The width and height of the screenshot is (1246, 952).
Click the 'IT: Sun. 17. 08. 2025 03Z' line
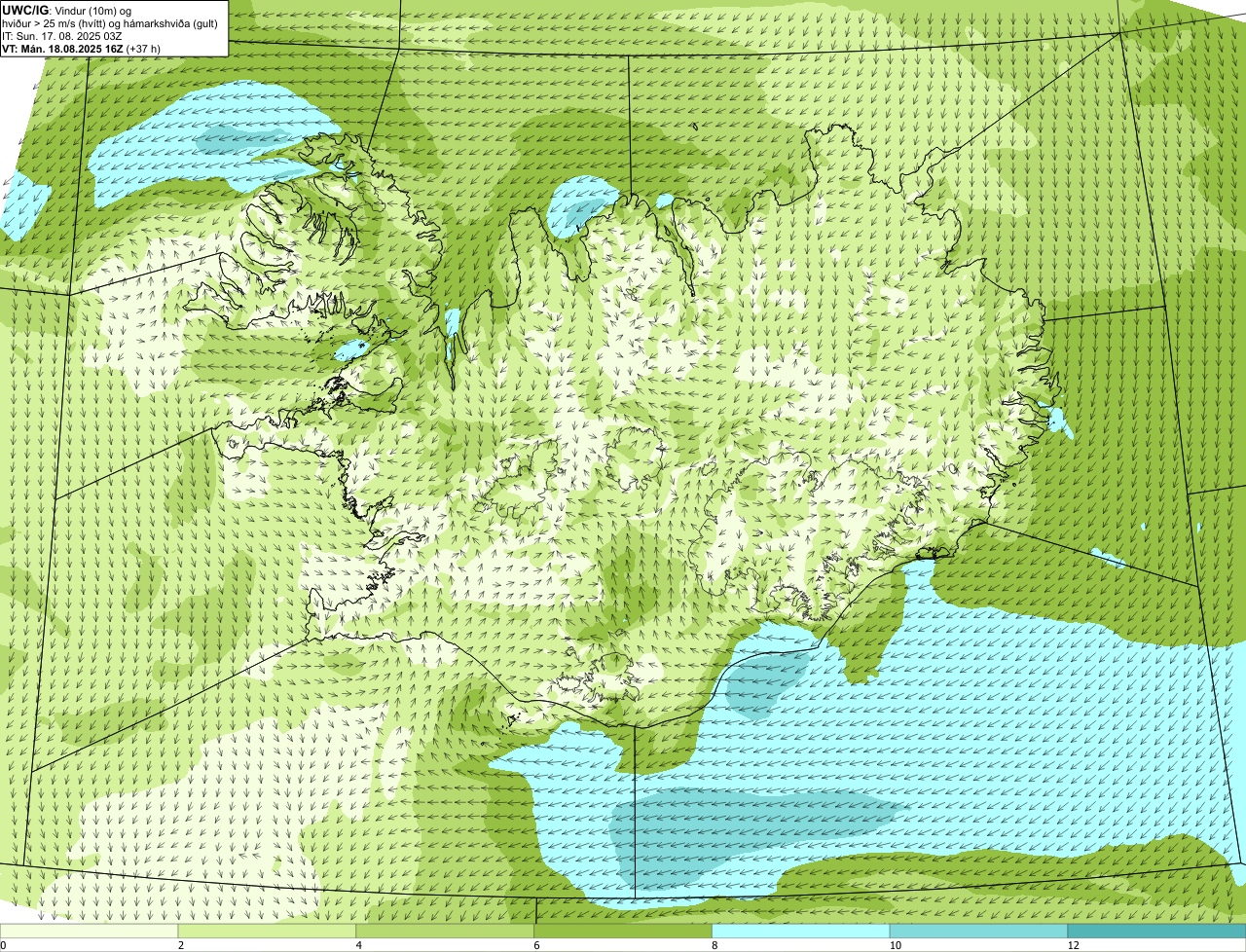pos(62,35)
